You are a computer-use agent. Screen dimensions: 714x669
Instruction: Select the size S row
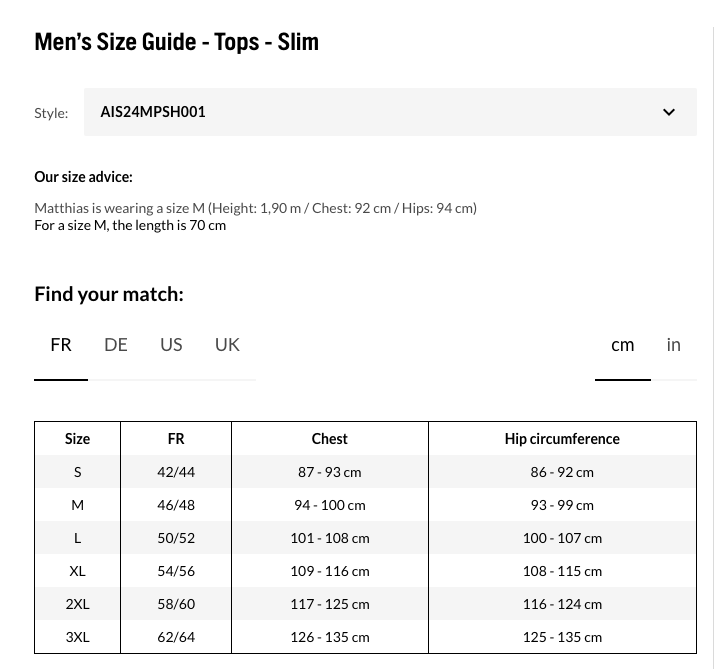[365, 472]
